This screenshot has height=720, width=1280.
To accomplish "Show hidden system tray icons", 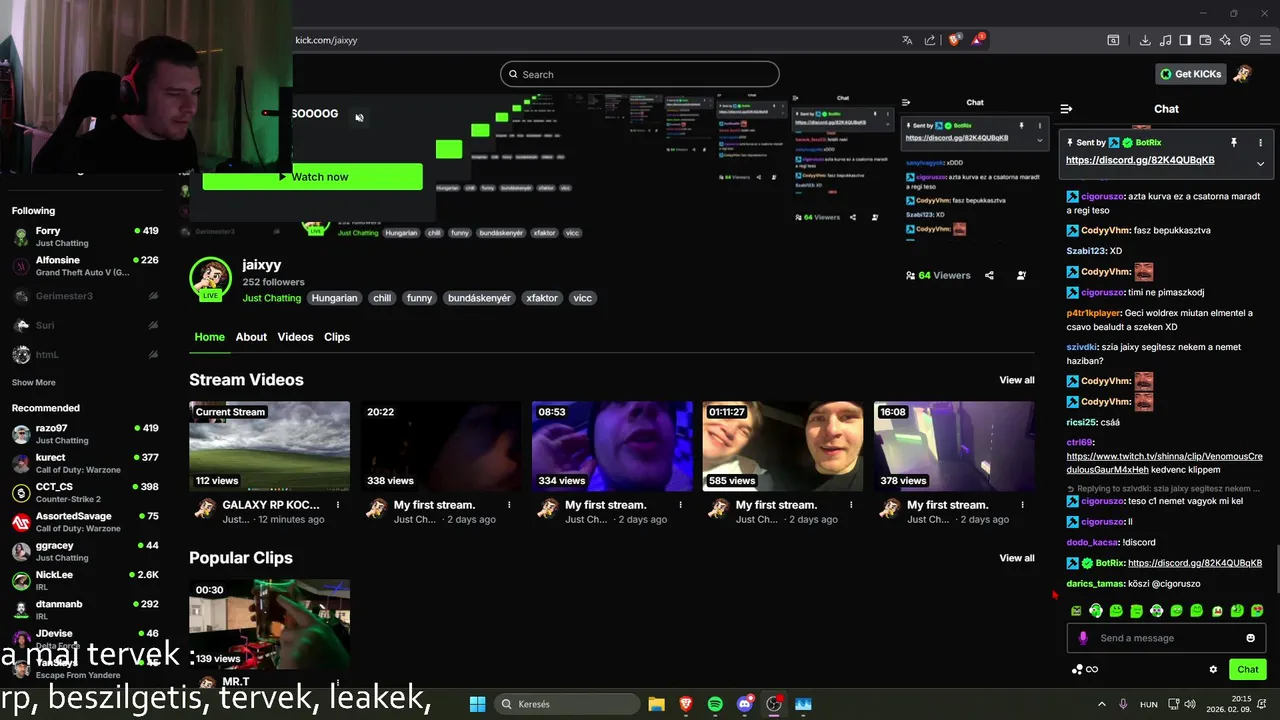I will [x=1102, y=704].
